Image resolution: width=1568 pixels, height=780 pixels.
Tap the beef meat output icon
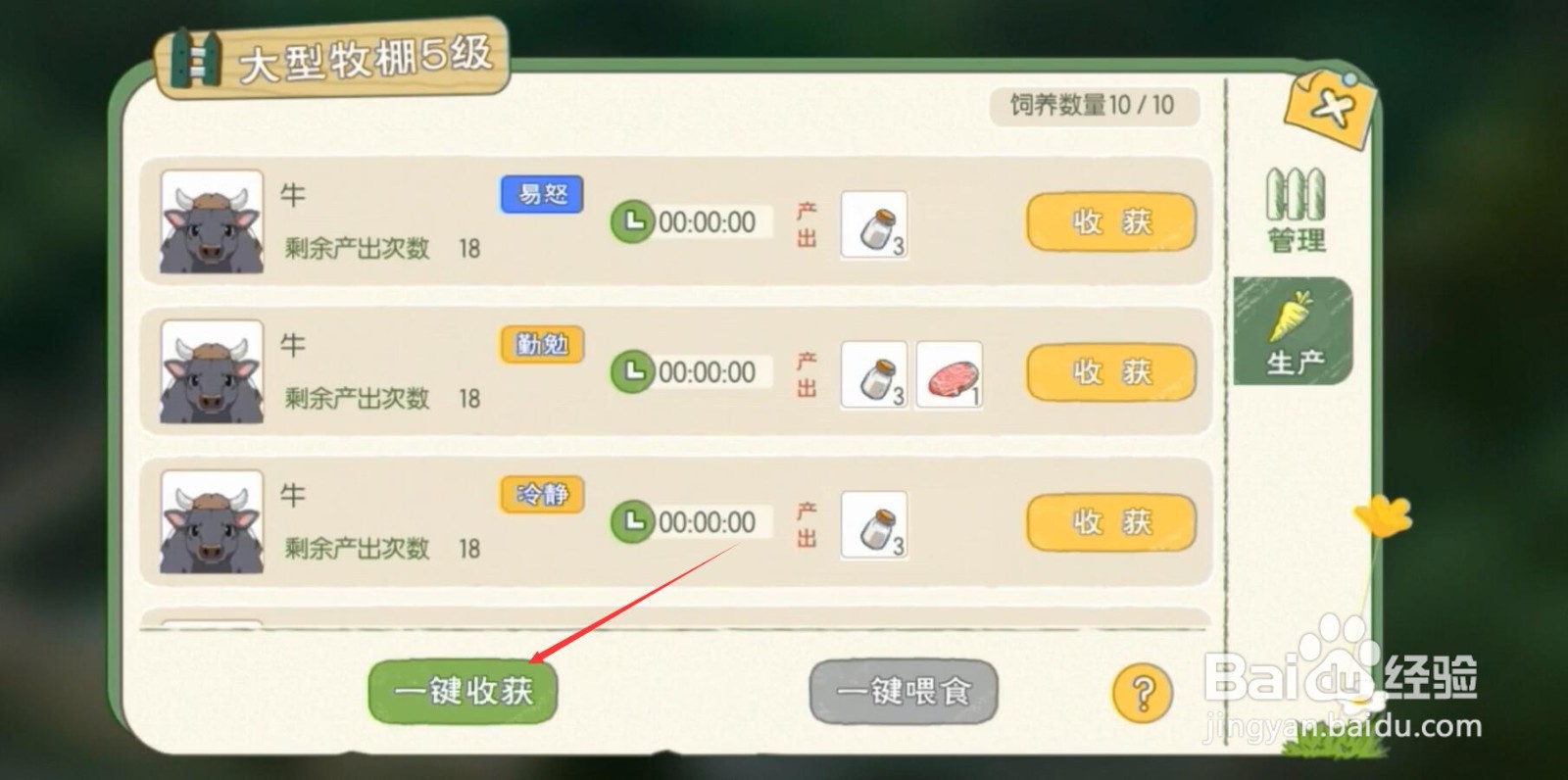pyautogui.click(x=949, y=374)
